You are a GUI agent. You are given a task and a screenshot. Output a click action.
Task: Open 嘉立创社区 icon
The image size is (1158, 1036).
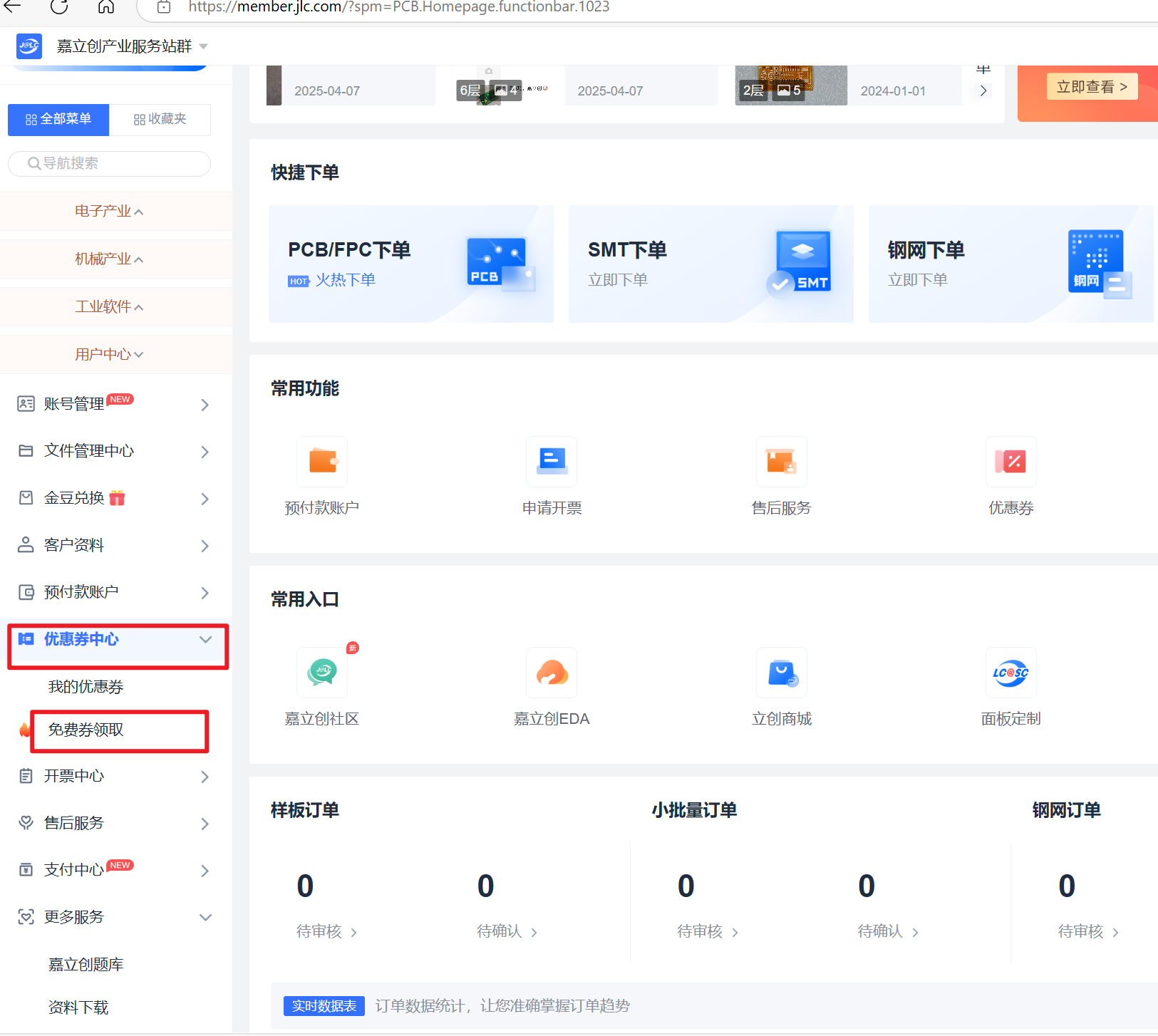322,673
